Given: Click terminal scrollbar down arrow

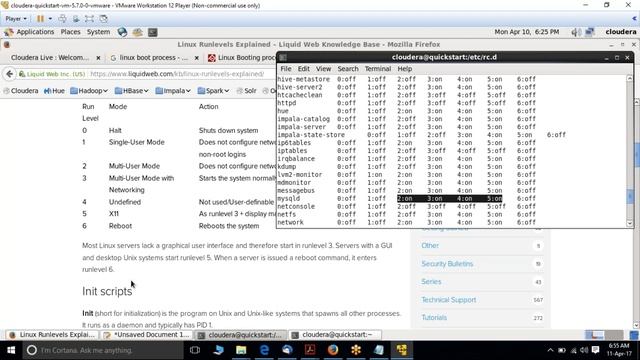Looking at the screenshot, I should coord(629,223).
